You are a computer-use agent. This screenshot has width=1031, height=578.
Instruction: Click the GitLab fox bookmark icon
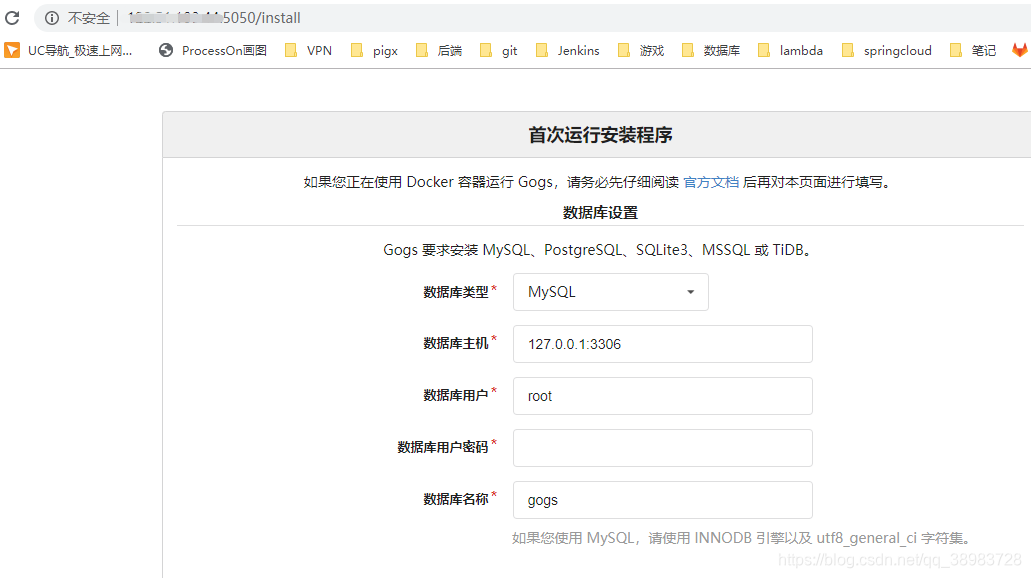click(1020, 50)
